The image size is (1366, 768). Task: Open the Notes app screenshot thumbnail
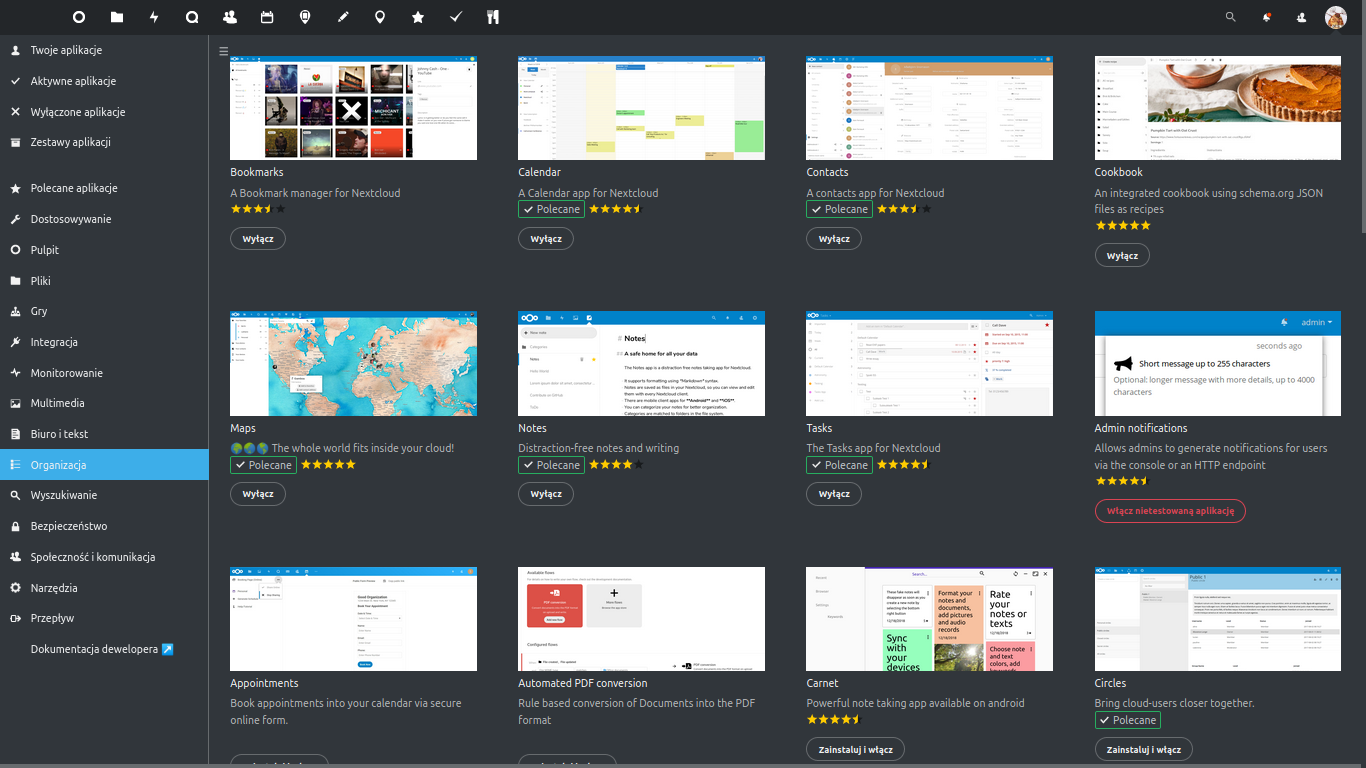[641, 363]
